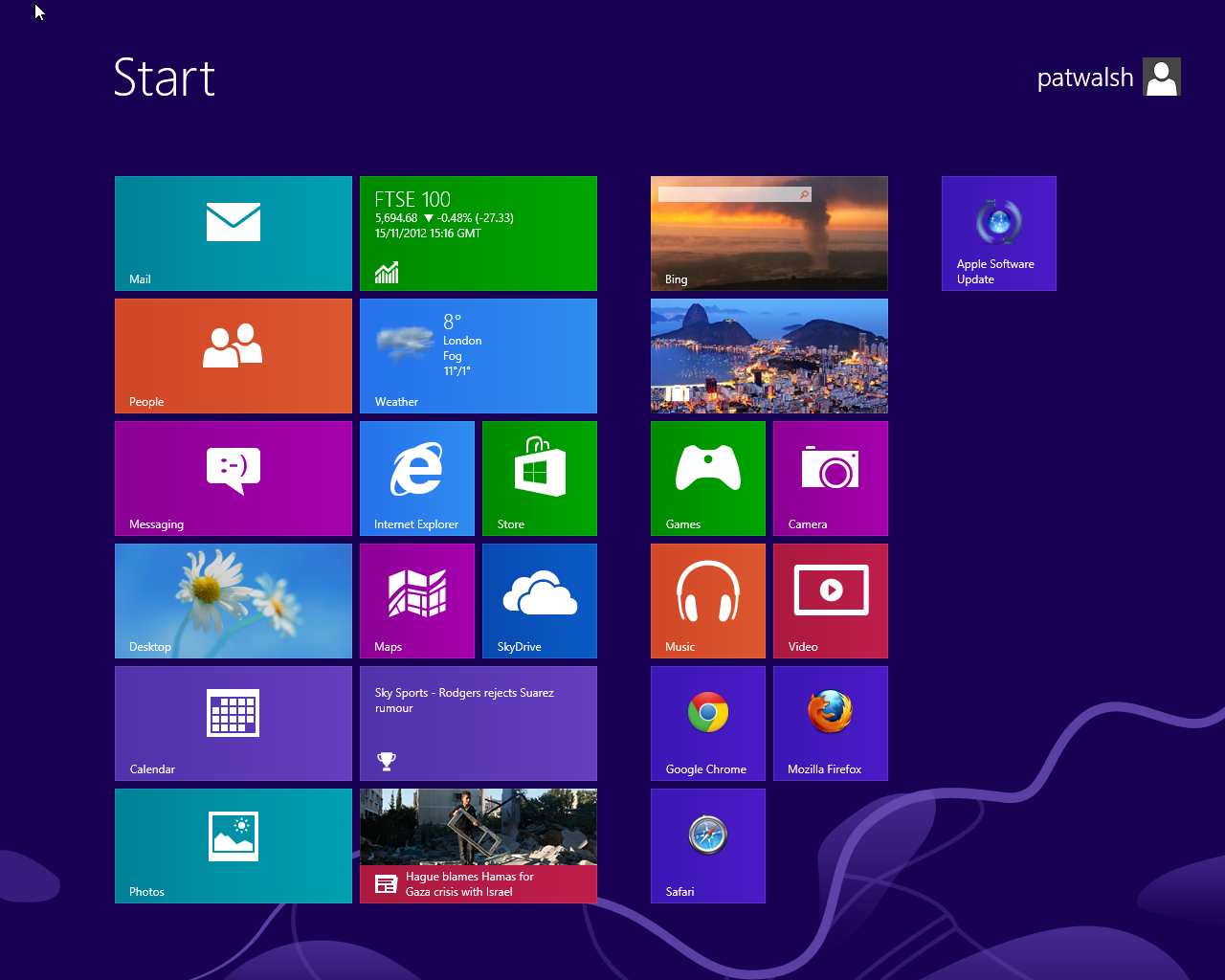This screenshot has height=980, width=1225.
Task: Open the Weather tile showing London
Action: 479,356
